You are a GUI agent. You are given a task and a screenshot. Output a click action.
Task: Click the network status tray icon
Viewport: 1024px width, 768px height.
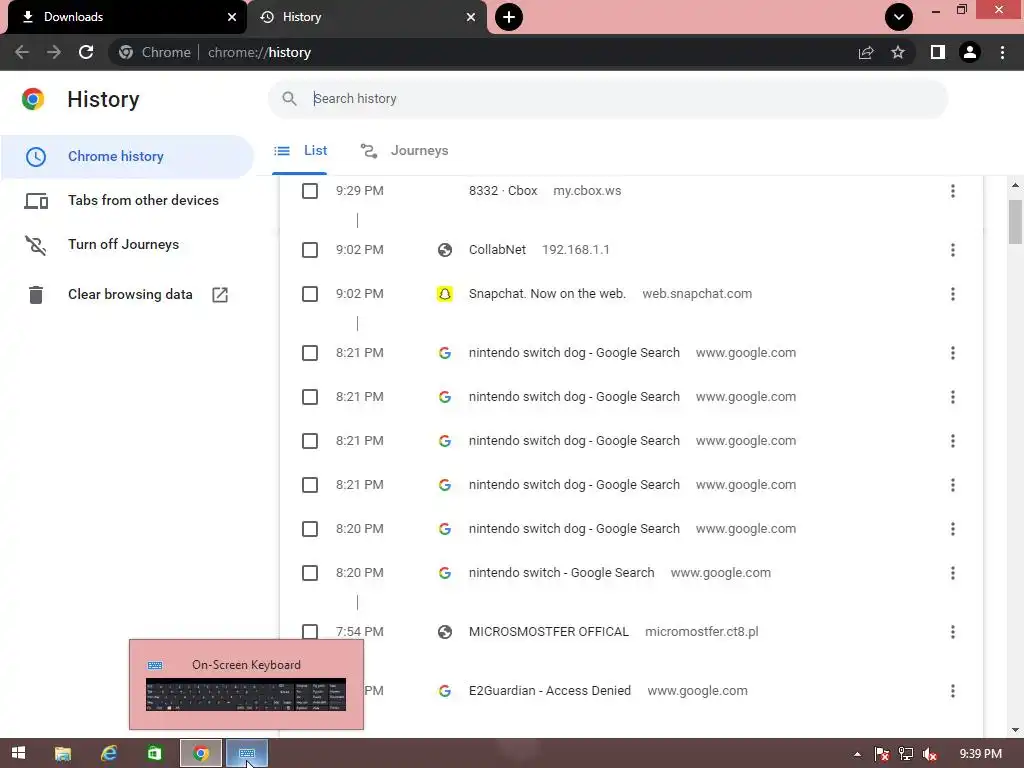click(x=906, y=754)
